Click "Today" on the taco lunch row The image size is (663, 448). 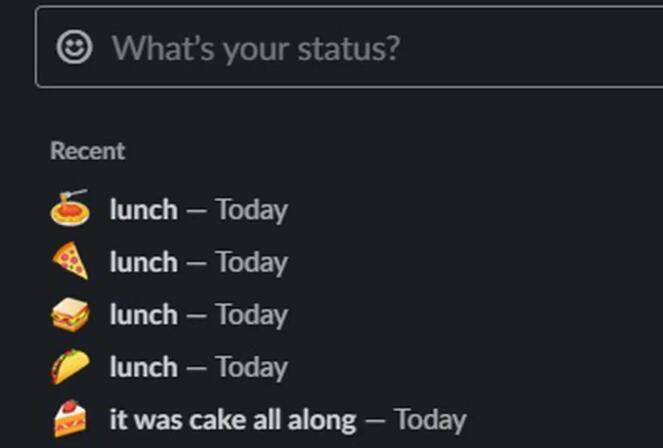click(251, 367)
